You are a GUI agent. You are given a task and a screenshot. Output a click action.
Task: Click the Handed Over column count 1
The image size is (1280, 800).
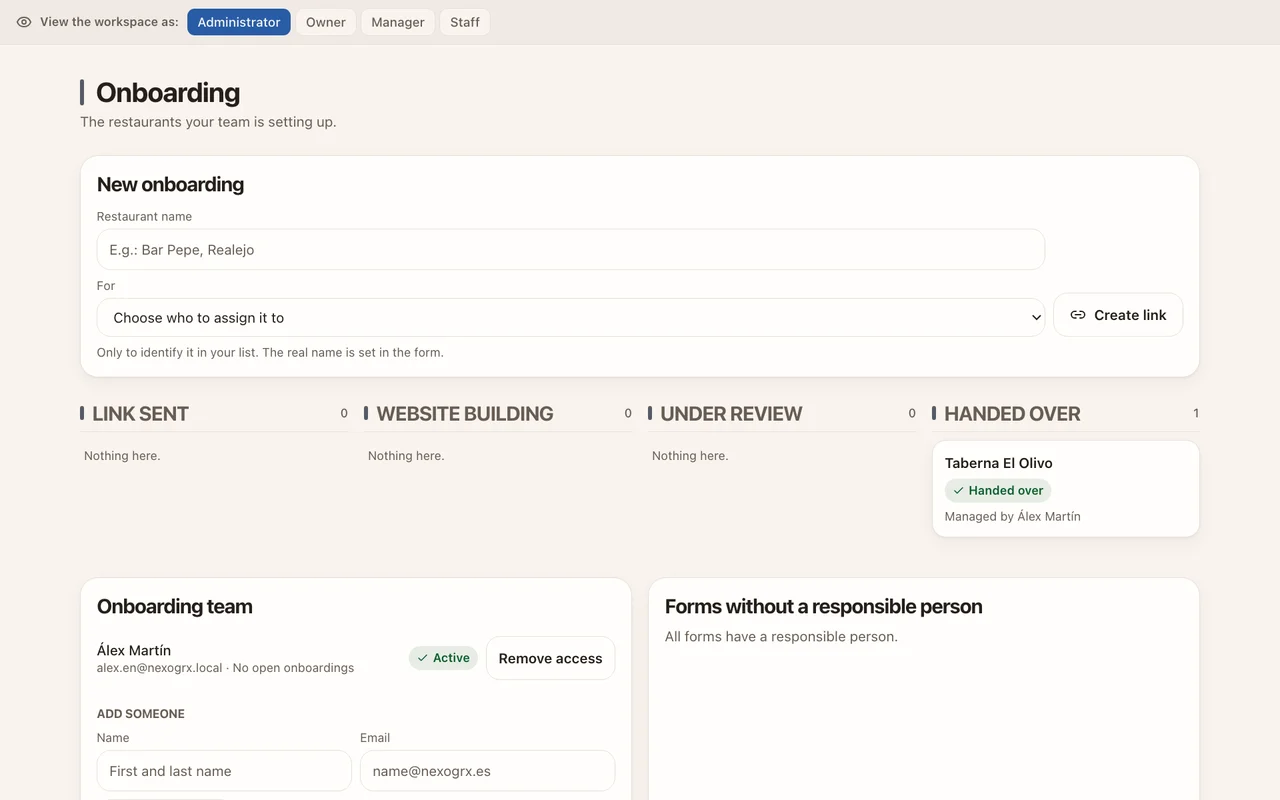point(1196,413)
